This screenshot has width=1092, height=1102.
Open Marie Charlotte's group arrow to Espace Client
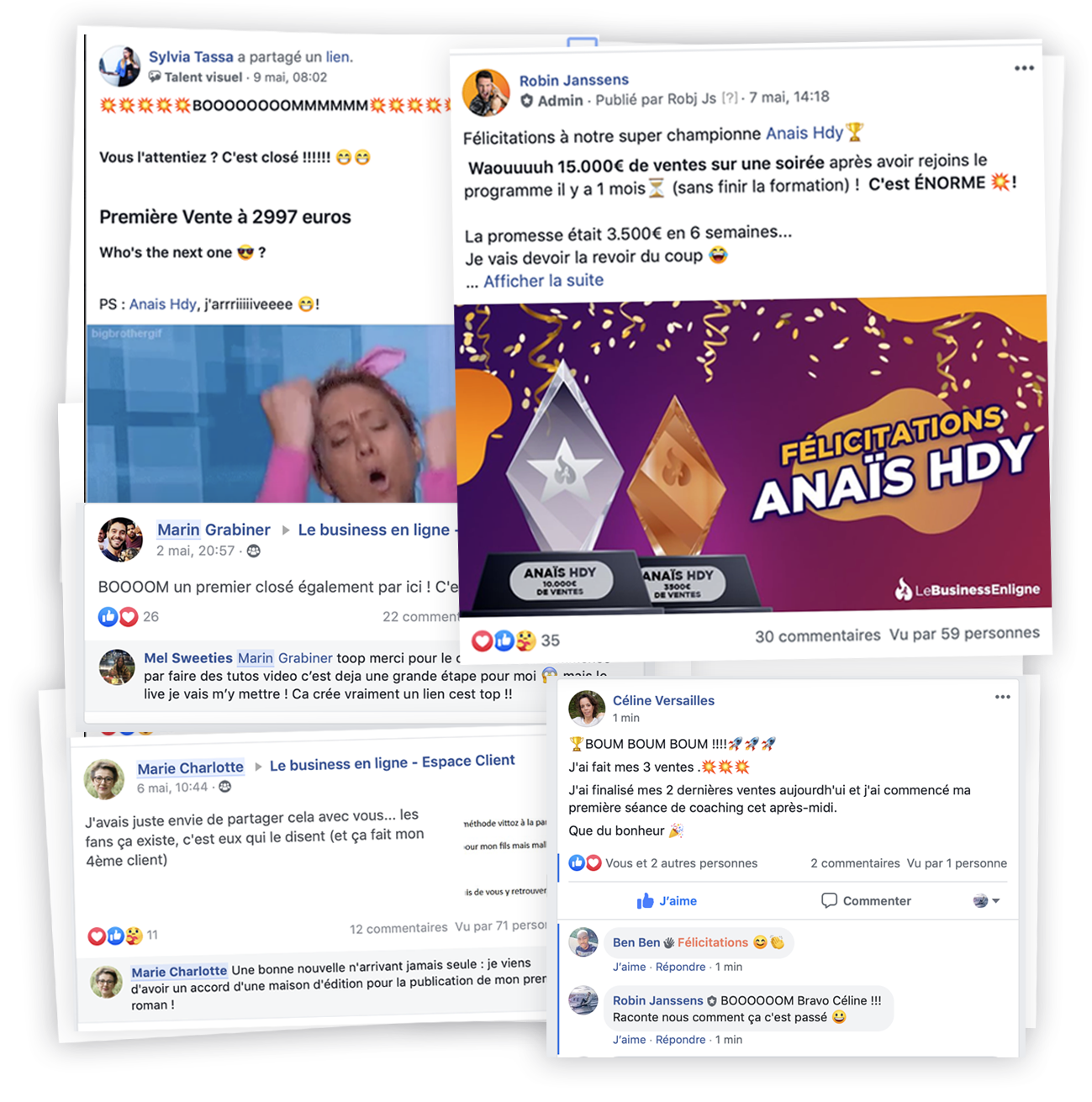coord(258,767)
